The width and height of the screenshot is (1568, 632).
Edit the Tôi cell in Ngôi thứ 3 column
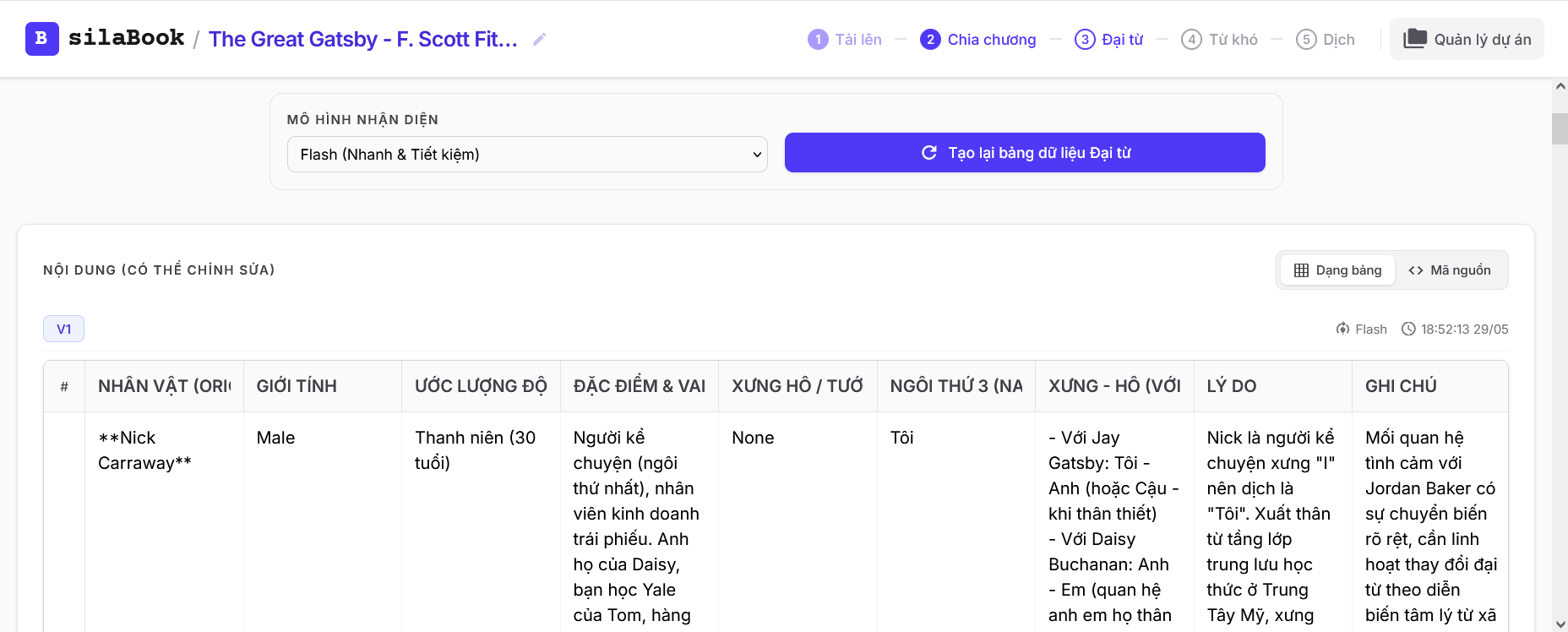point(956,522)
